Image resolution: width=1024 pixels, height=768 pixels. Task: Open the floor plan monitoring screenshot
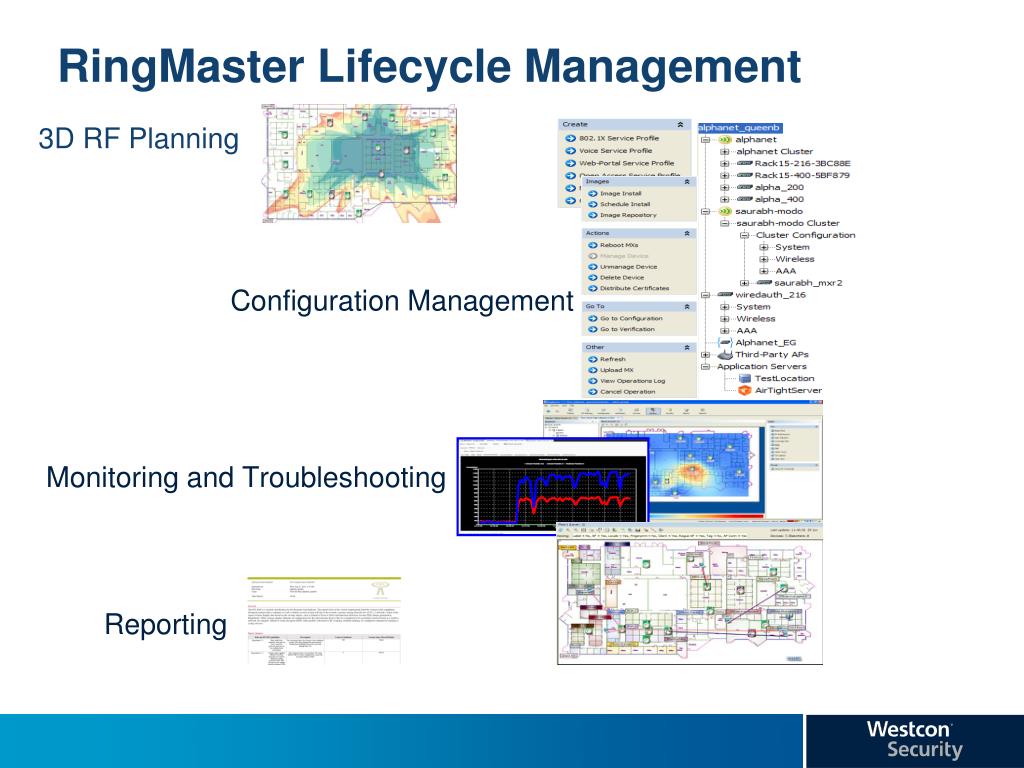690,593
